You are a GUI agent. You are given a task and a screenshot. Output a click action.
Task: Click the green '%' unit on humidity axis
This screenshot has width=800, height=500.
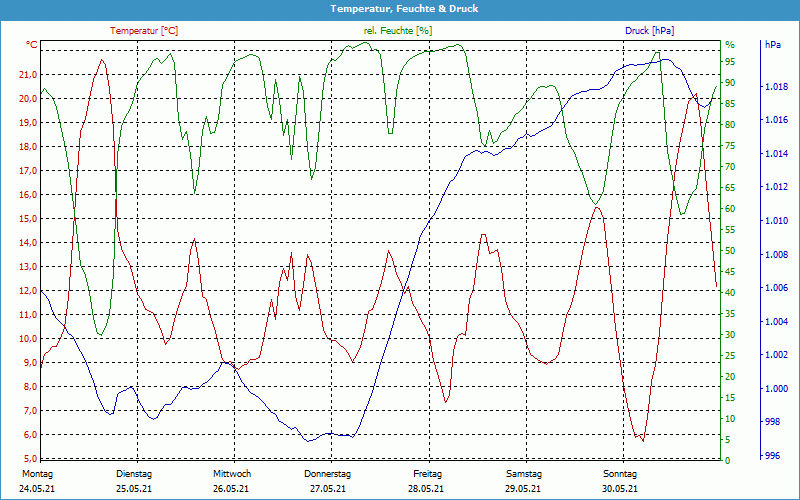click(x=730, y=45)
